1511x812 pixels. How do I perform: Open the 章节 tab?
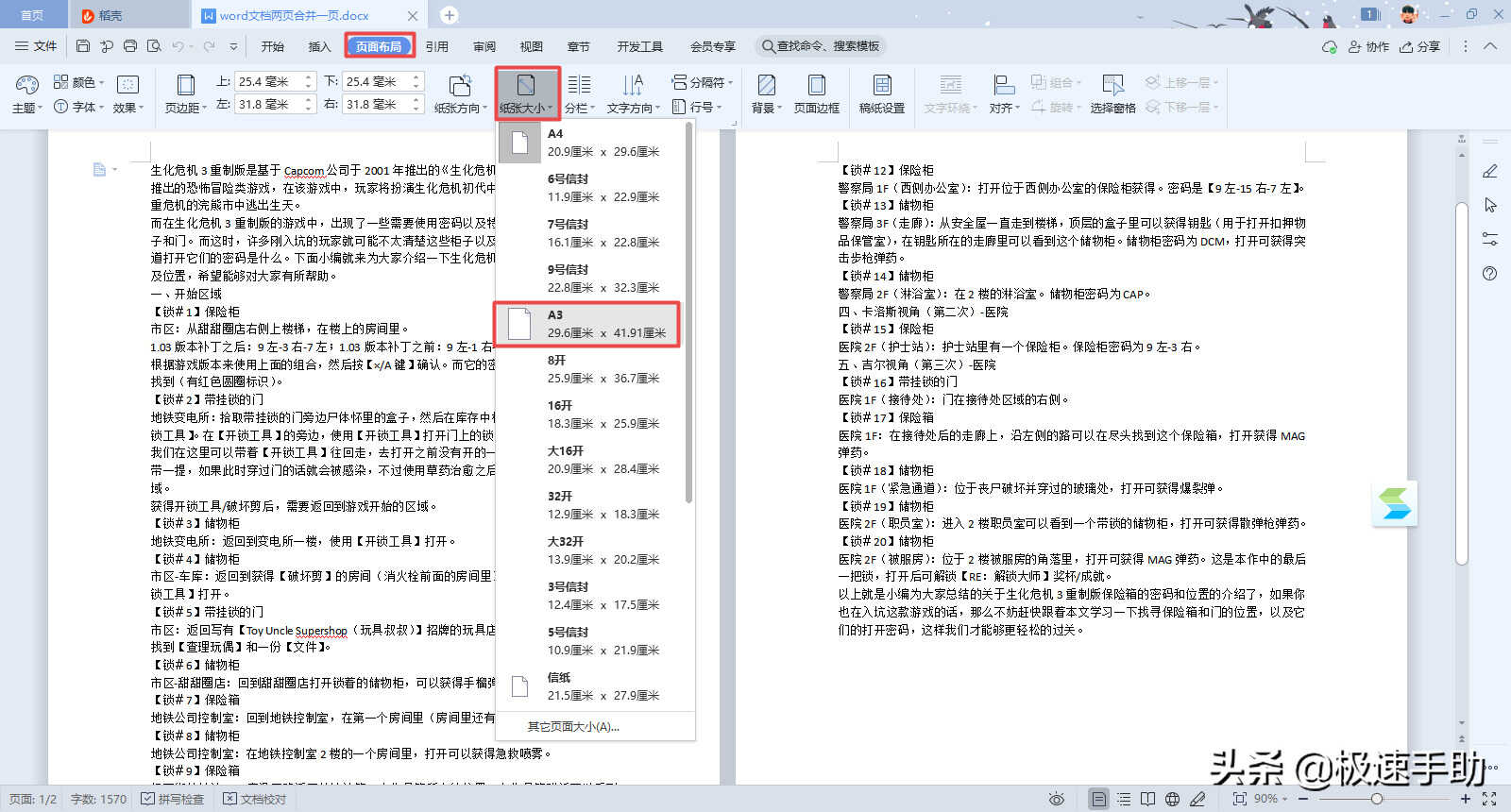578,46
